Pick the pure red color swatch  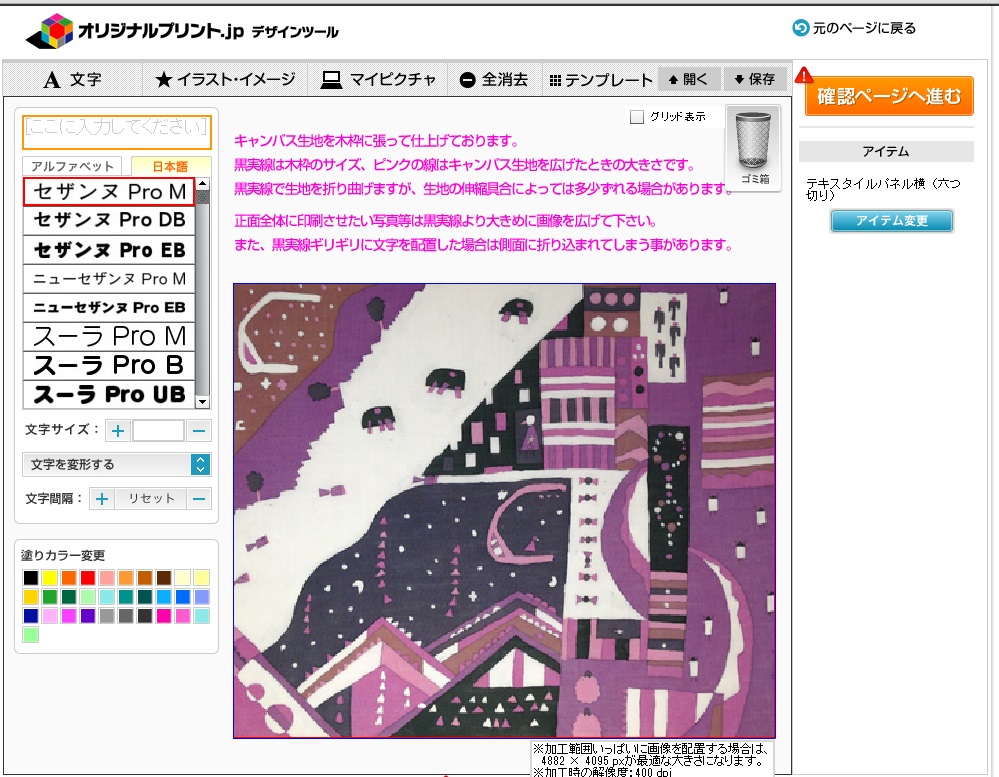pyautogui.click(x=88, y=578)
